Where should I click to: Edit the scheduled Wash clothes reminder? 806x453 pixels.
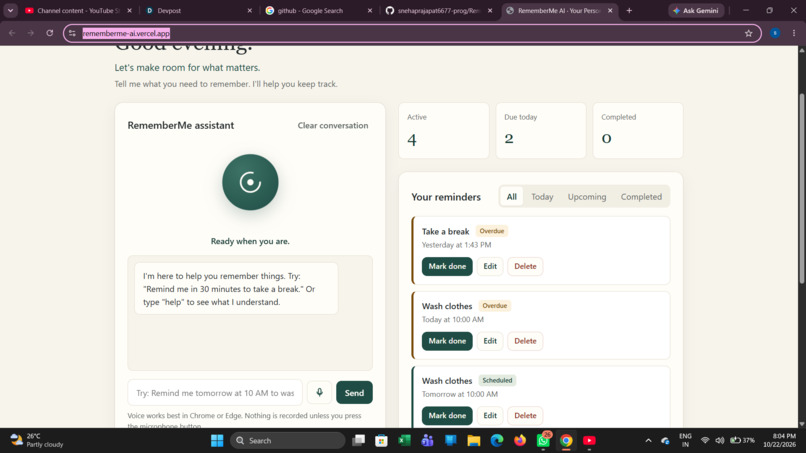pos(490,415)
